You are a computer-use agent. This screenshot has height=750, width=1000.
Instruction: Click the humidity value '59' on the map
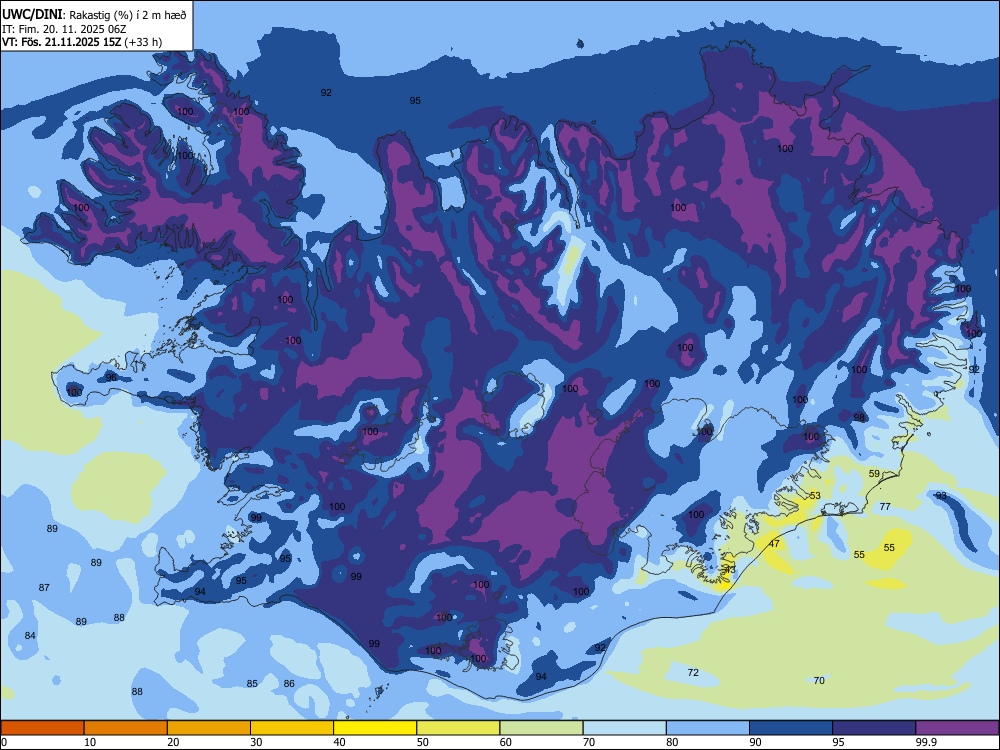click(874, 474)
